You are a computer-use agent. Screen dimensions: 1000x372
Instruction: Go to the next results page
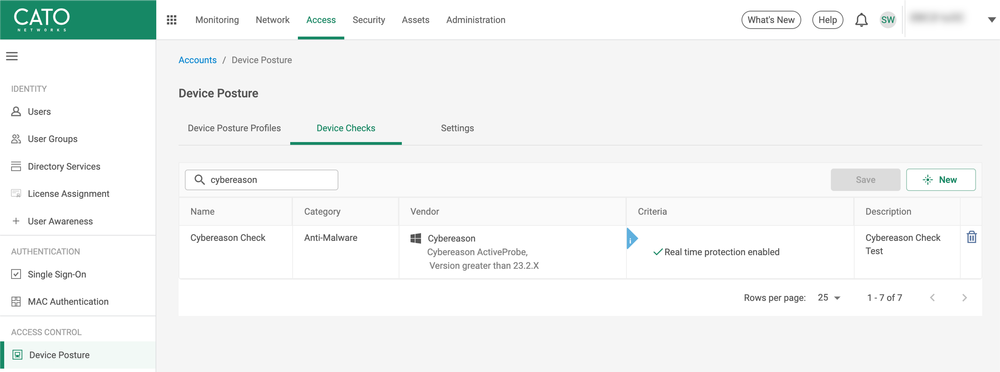point(965,298)
